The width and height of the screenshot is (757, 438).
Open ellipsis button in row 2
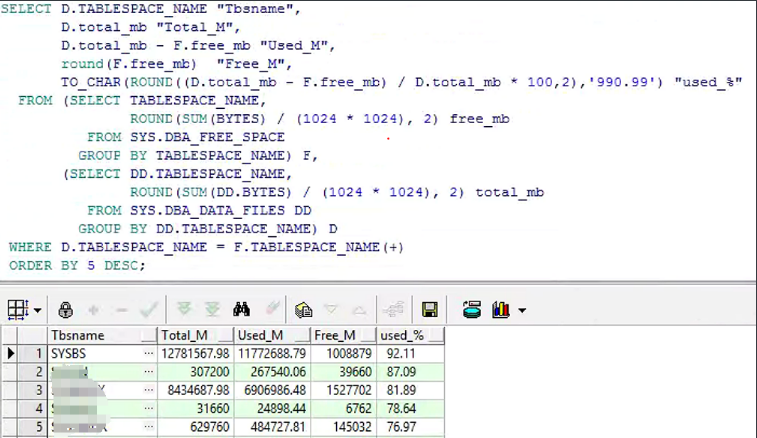point(149,372)
